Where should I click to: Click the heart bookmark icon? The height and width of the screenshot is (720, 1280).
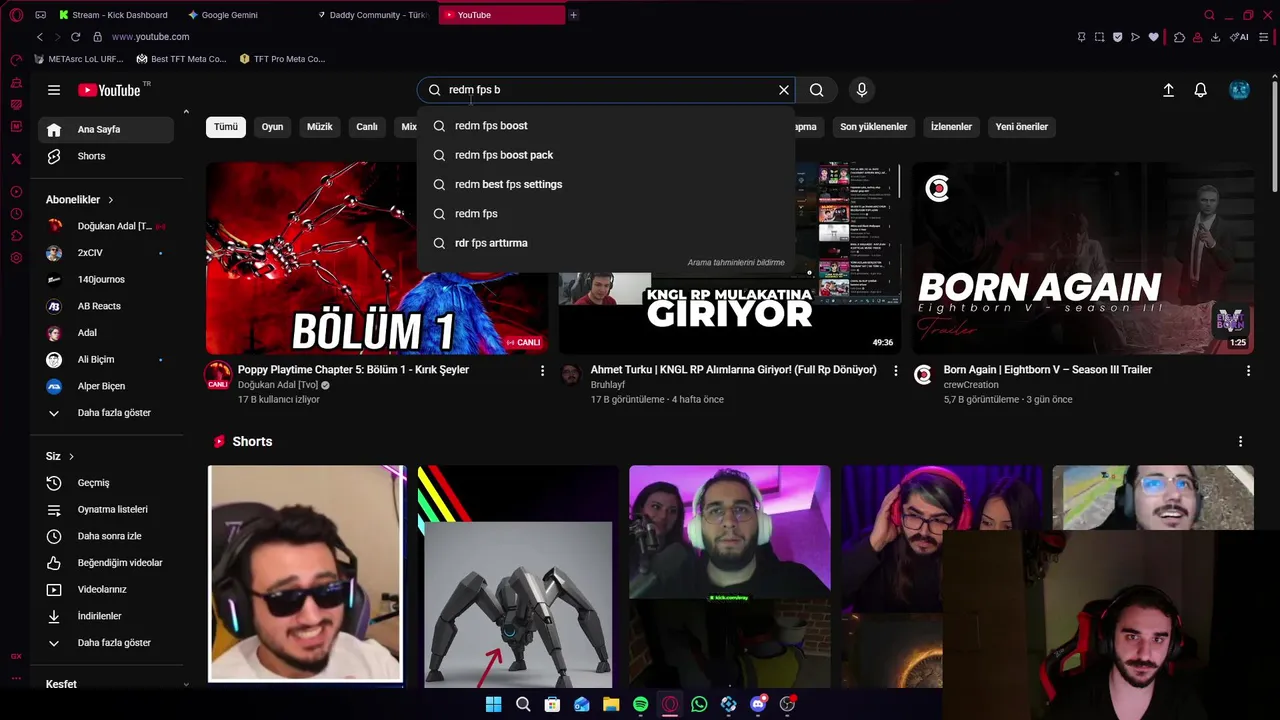[x=1153, y=37]
